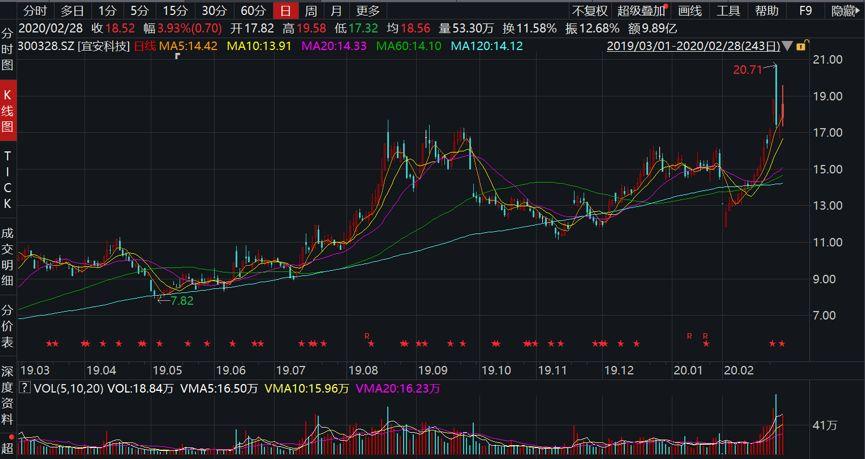This screenshot has height=459, width=865.
Task: Switch to 月 monthly period
Action: 336,10
